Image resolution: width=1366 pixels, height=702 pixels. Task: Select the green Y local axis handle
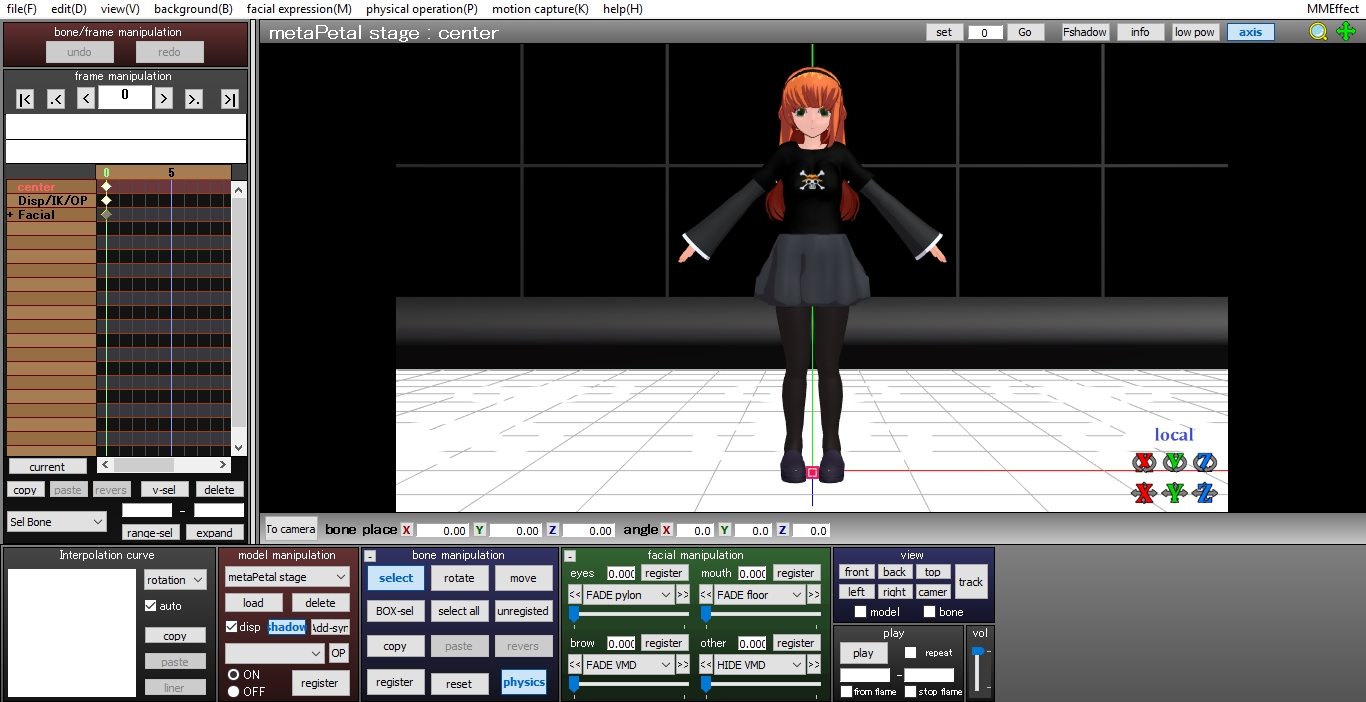[x=1175, y=462]
